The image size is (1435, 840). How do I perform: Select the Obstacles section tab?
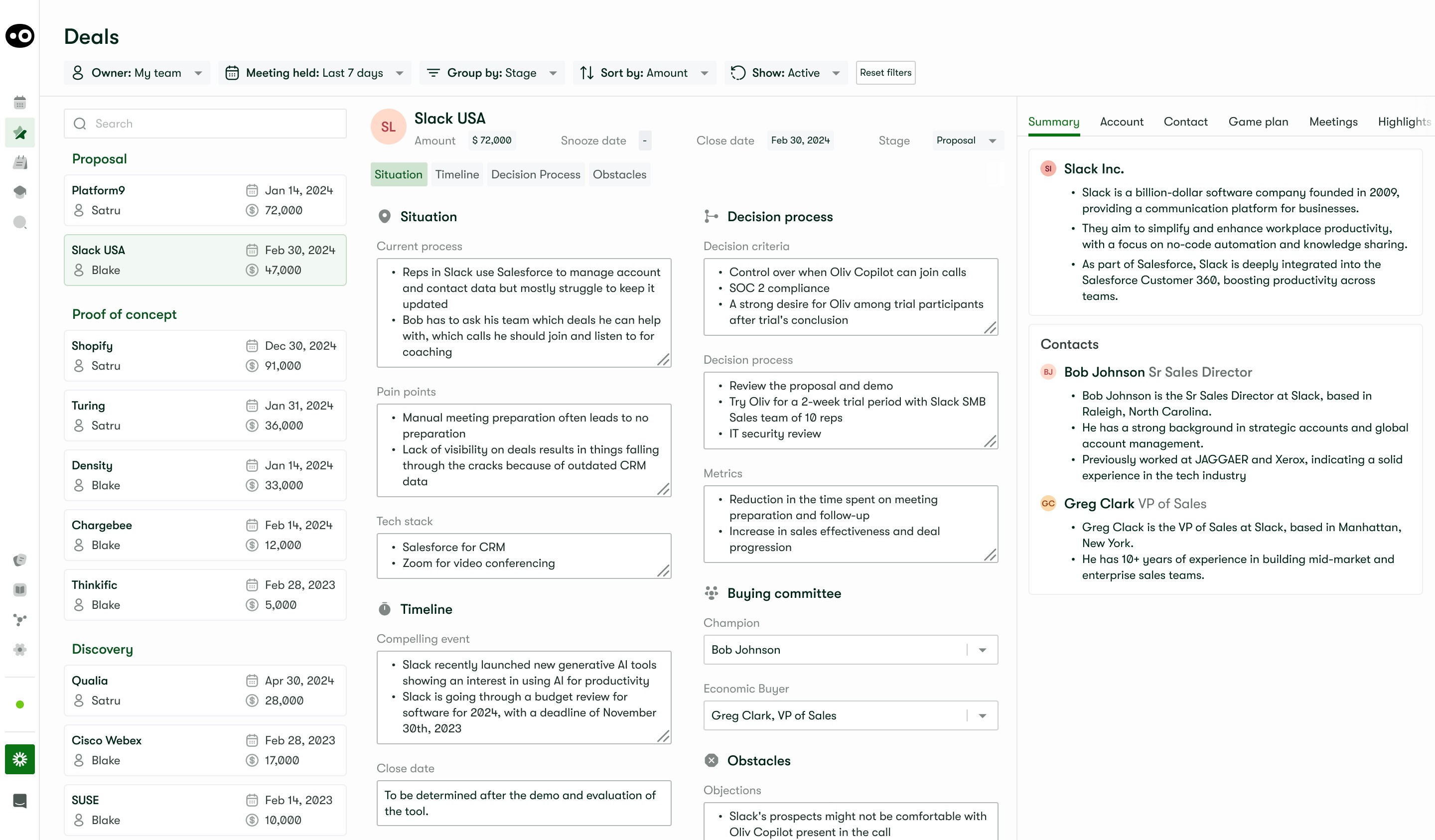point(619,175)
